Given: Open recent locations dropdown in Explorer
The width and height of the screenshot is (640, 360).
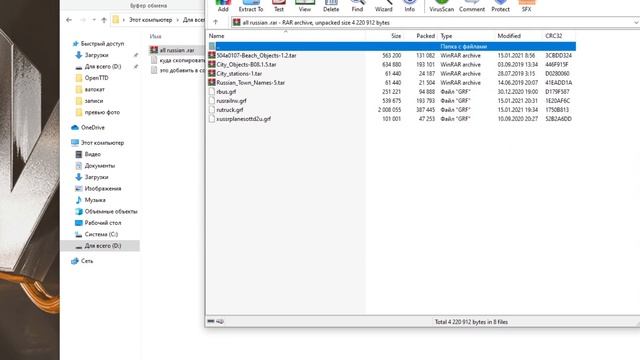Looking at the screenshot, I should (x=94, y=20).
